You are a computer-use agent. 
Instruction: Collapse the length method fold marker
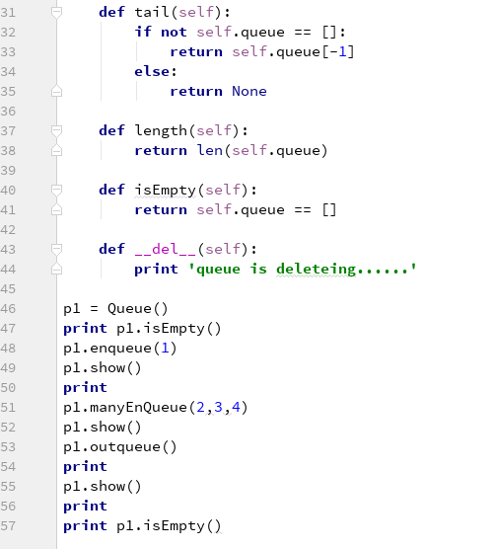pos(56,131)
